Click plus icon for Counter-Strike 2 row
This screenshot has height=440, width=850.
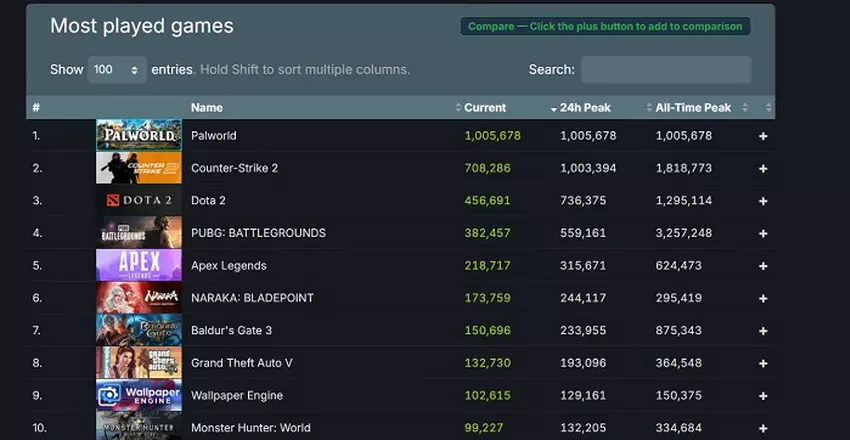[x=763, y=168]
